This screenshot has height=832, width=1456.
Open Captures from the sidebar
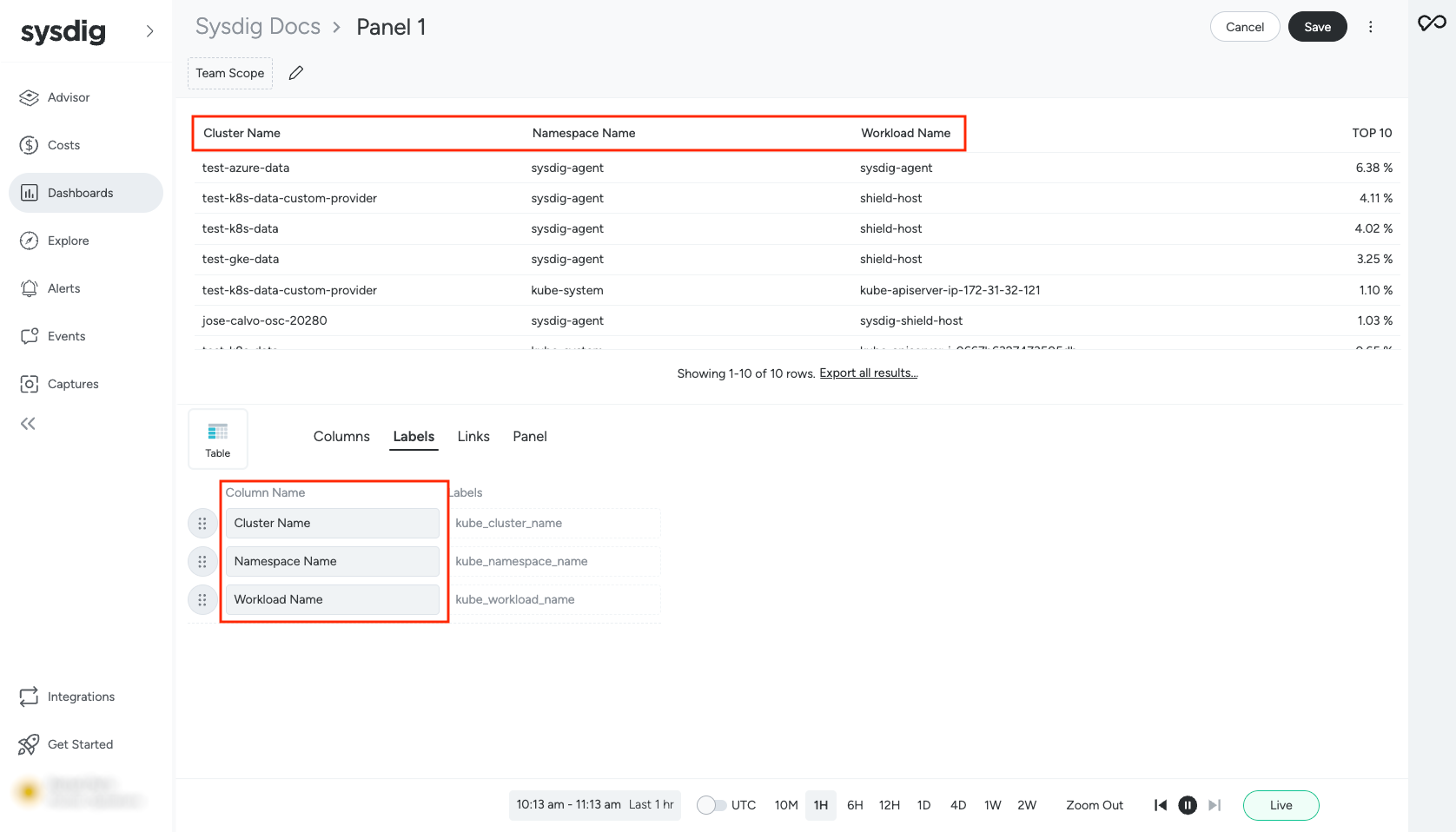pos(72,384)
